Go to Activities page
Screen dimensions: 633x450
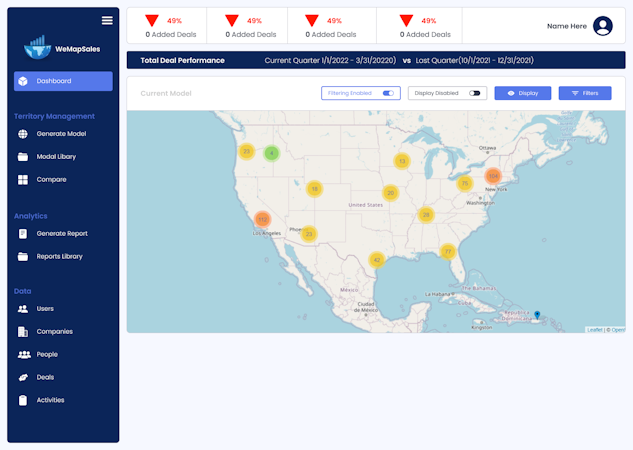[x=50, y=400]
